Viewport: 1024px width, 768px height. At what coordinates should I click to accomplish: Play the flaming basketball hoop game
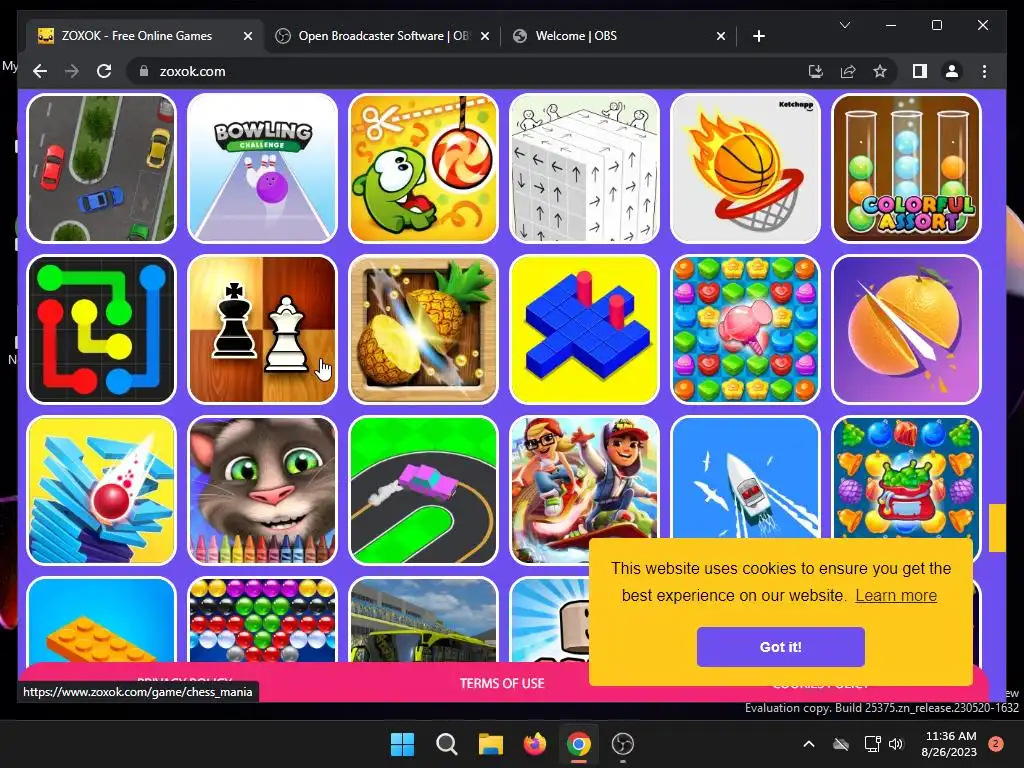tap(746, 168)
